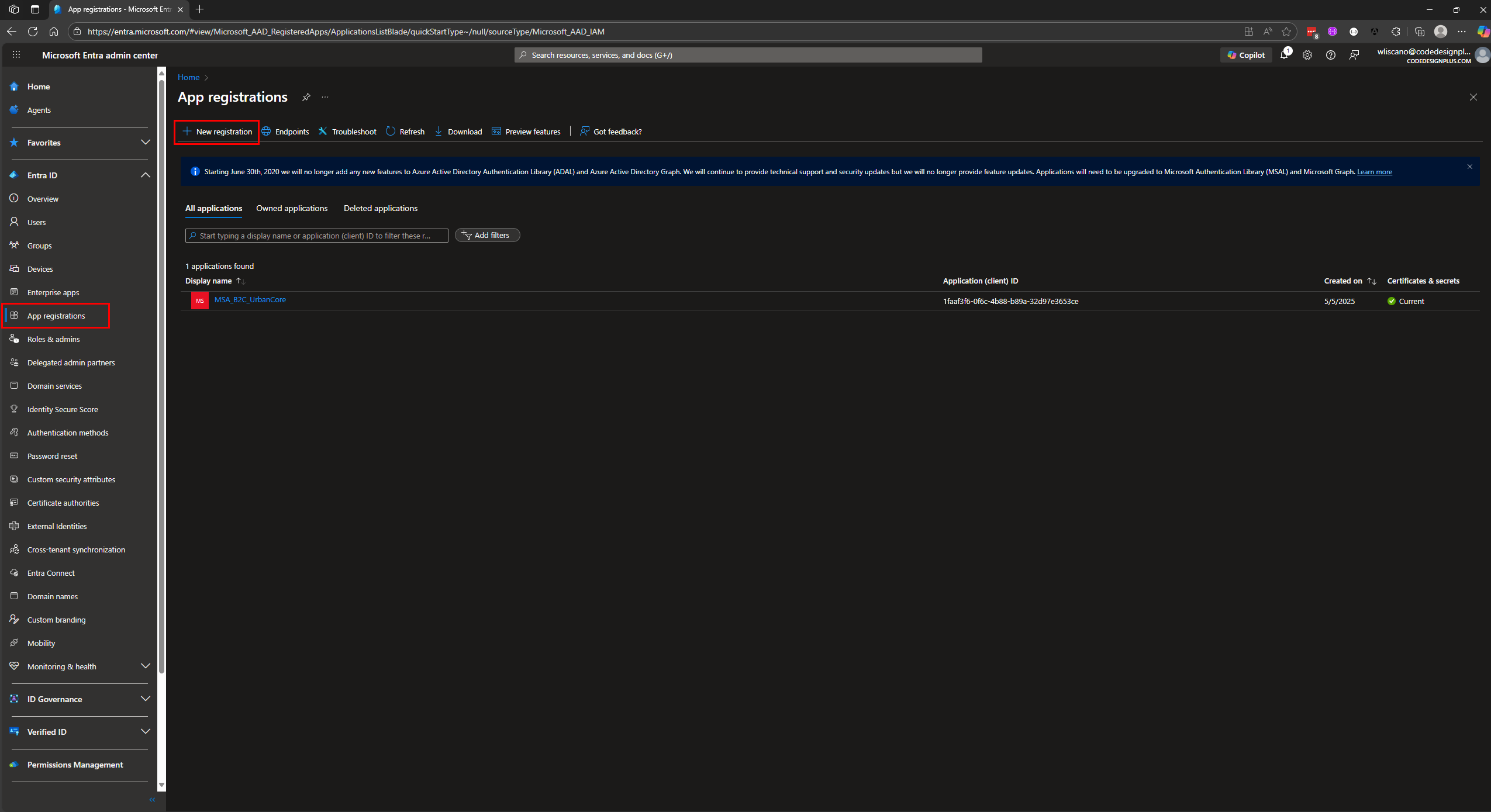Select App registrations in the sidebar

pyautogui.click(x=56, y=316)
